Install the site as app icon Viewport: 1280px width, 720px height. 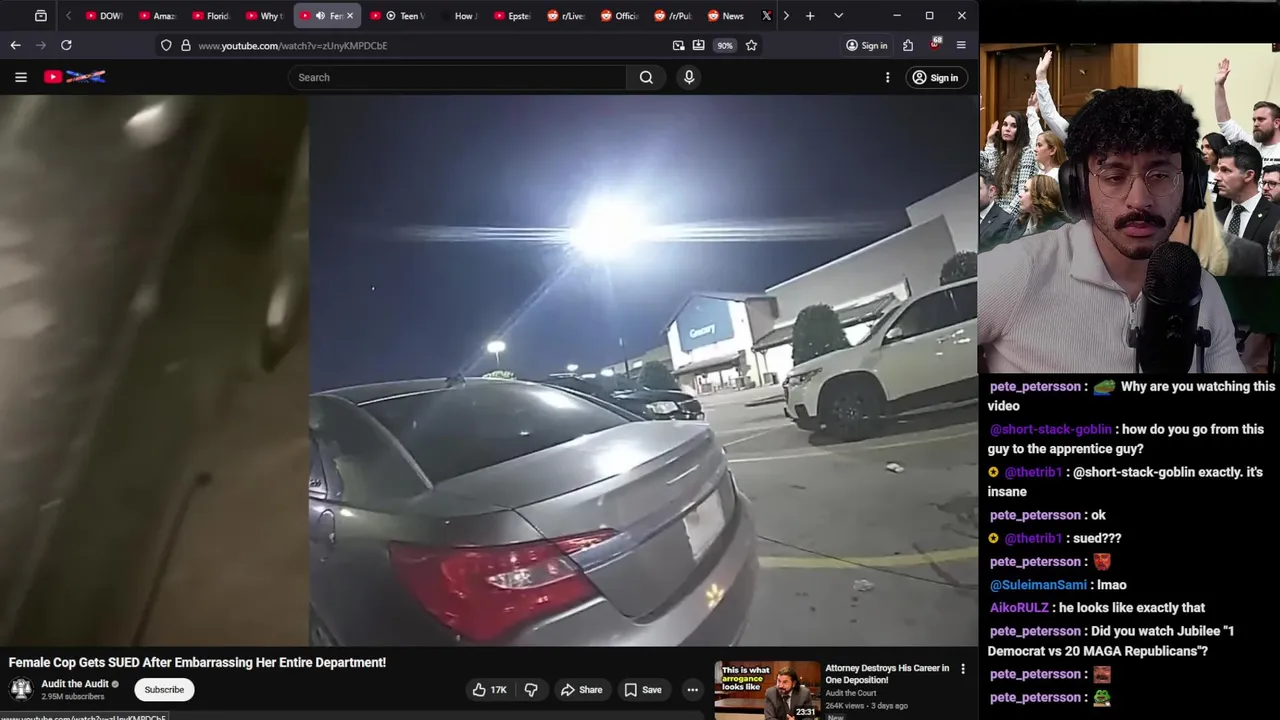698,45
